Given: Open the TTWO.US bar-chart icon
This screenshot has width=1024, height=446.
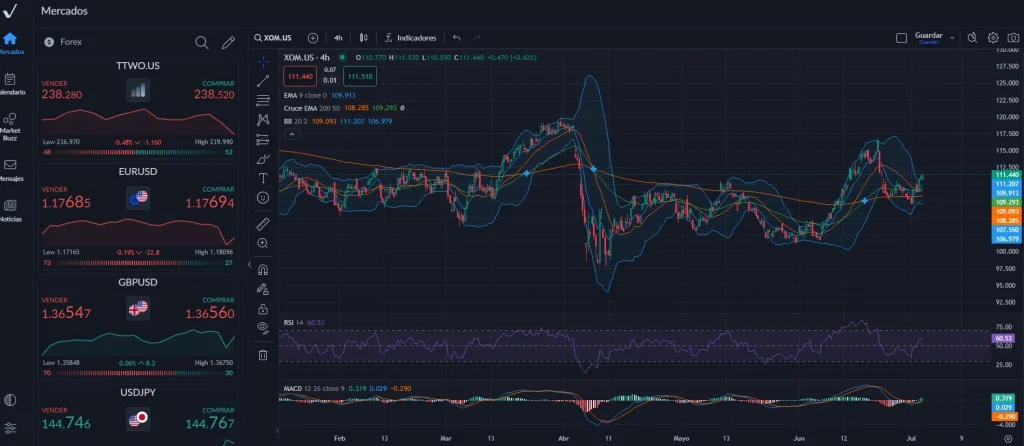Looking at the screenshot, I should 138,90.
